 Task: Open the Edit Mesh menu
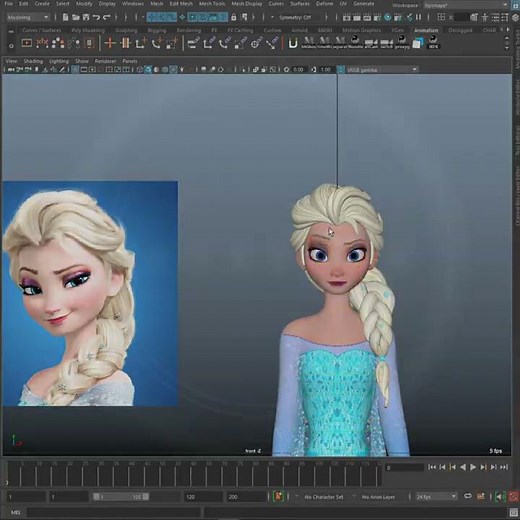tap(181, 4)
